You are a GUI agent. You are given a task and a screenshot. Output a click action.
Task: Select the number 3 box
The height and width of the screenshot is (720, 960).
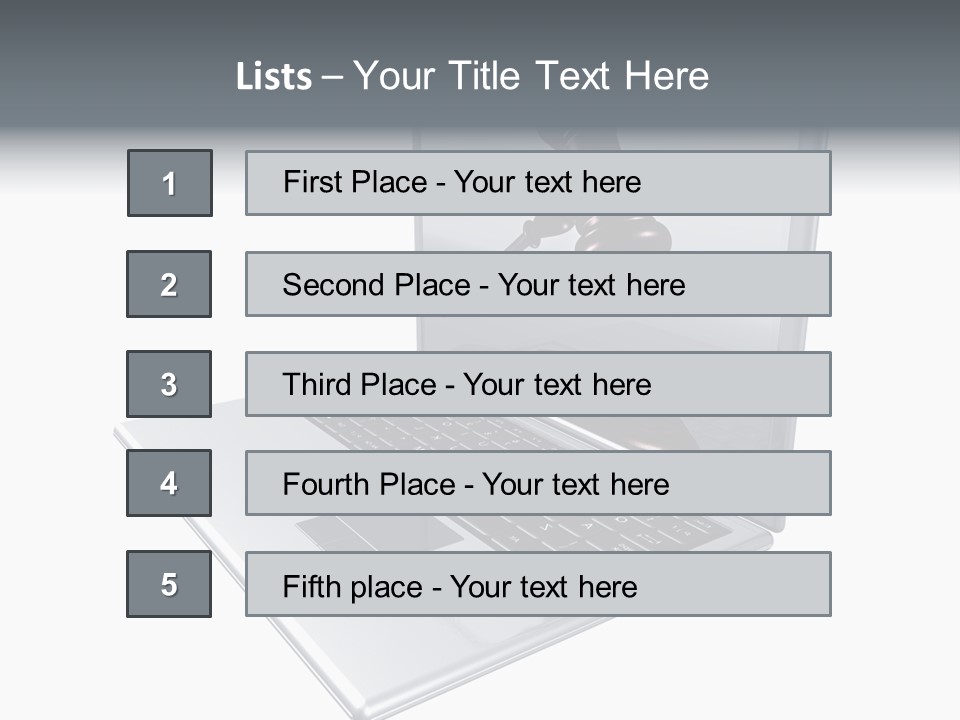[169, 384]
